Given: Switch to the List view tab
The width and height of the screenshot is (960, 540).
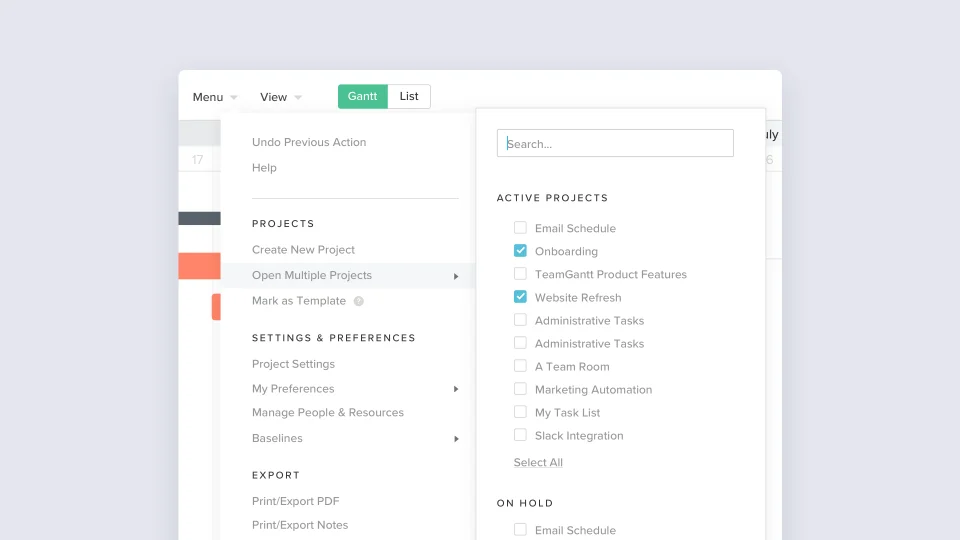Looking at the screenshot, I should (x=409, y=97).
